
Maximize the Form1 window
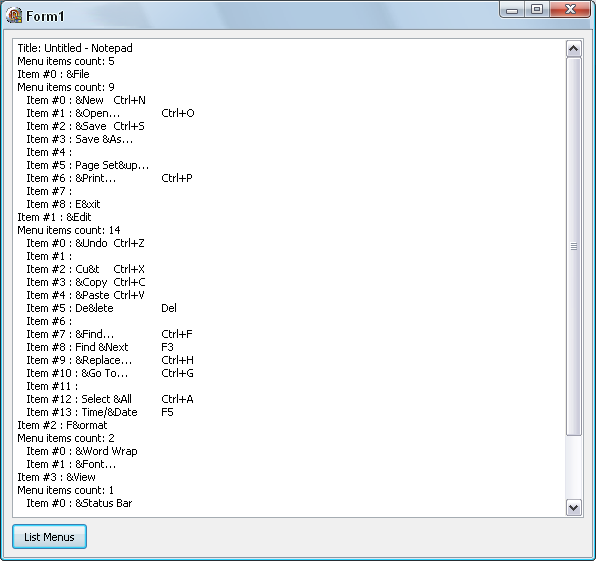tap(537, 10)
